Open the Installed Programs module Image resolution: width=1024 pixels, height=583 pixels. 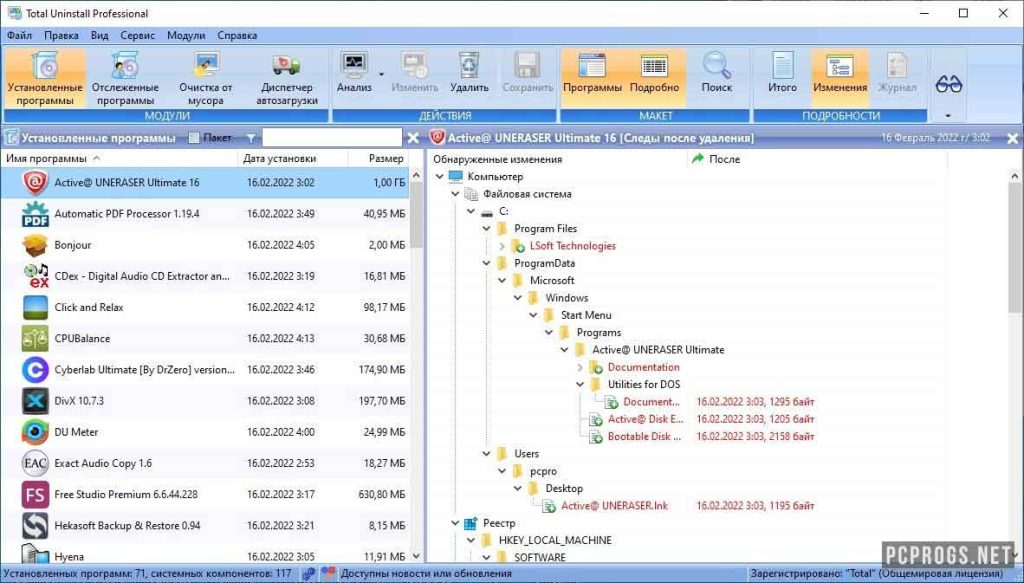tap(45, 78)
